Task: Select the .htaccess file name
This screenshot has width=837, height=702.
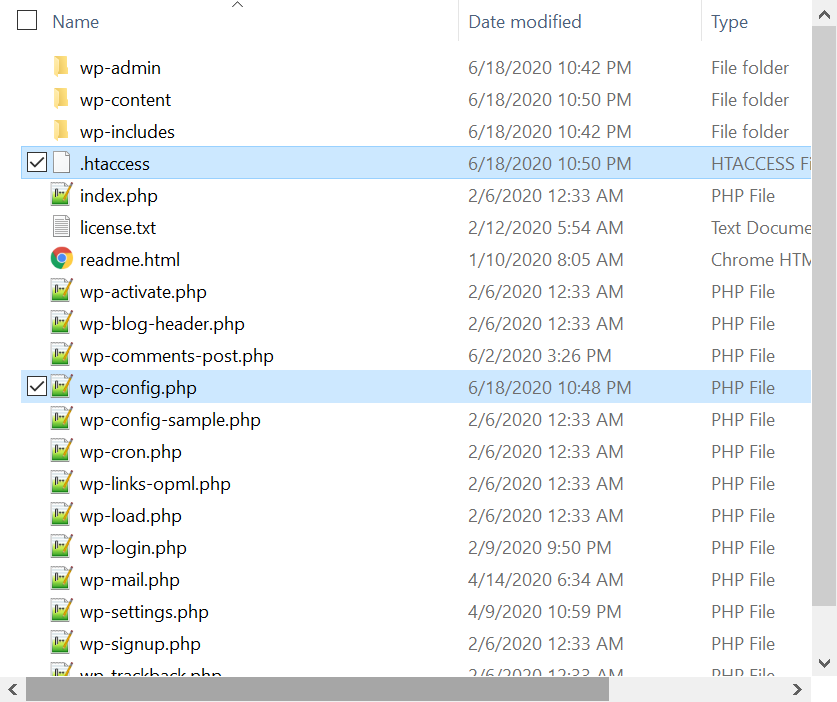Action: (x=115, y=164)
